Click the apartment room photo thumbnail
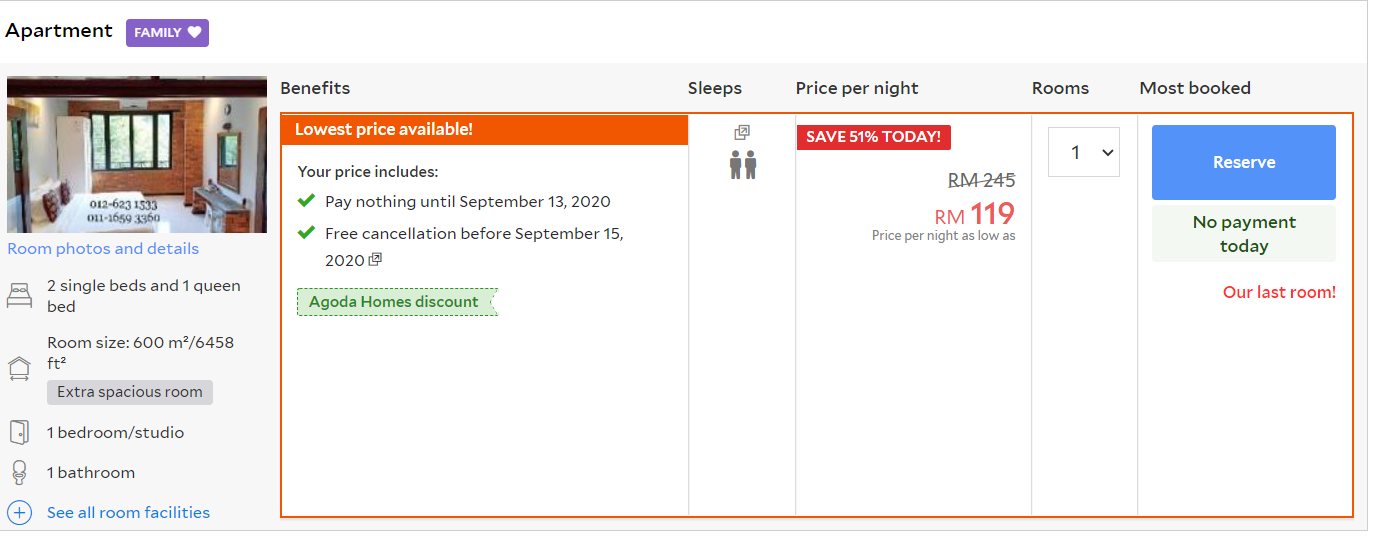 (x=137, y=154)
